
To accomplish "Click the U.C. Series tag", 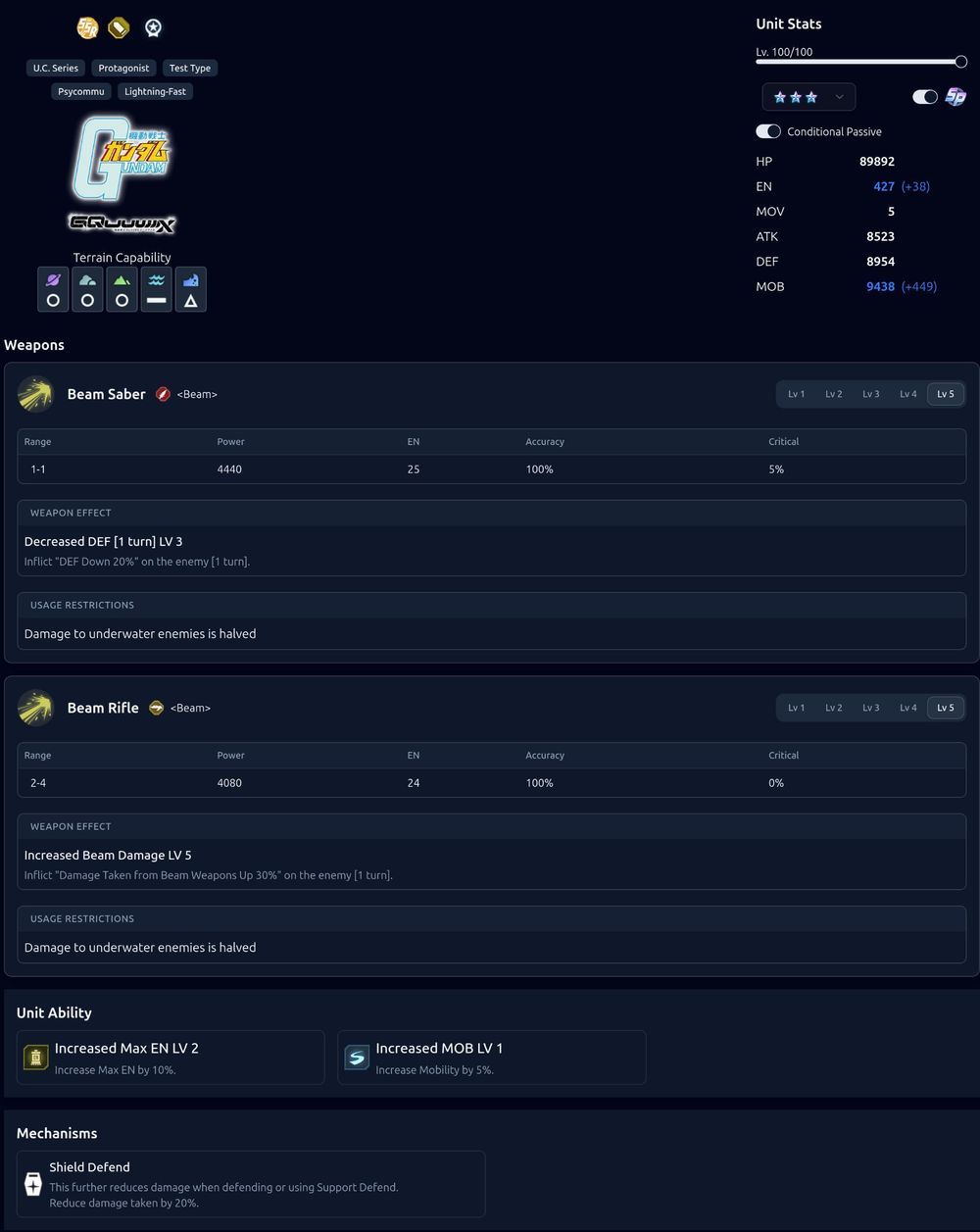I will pos(55,68).
